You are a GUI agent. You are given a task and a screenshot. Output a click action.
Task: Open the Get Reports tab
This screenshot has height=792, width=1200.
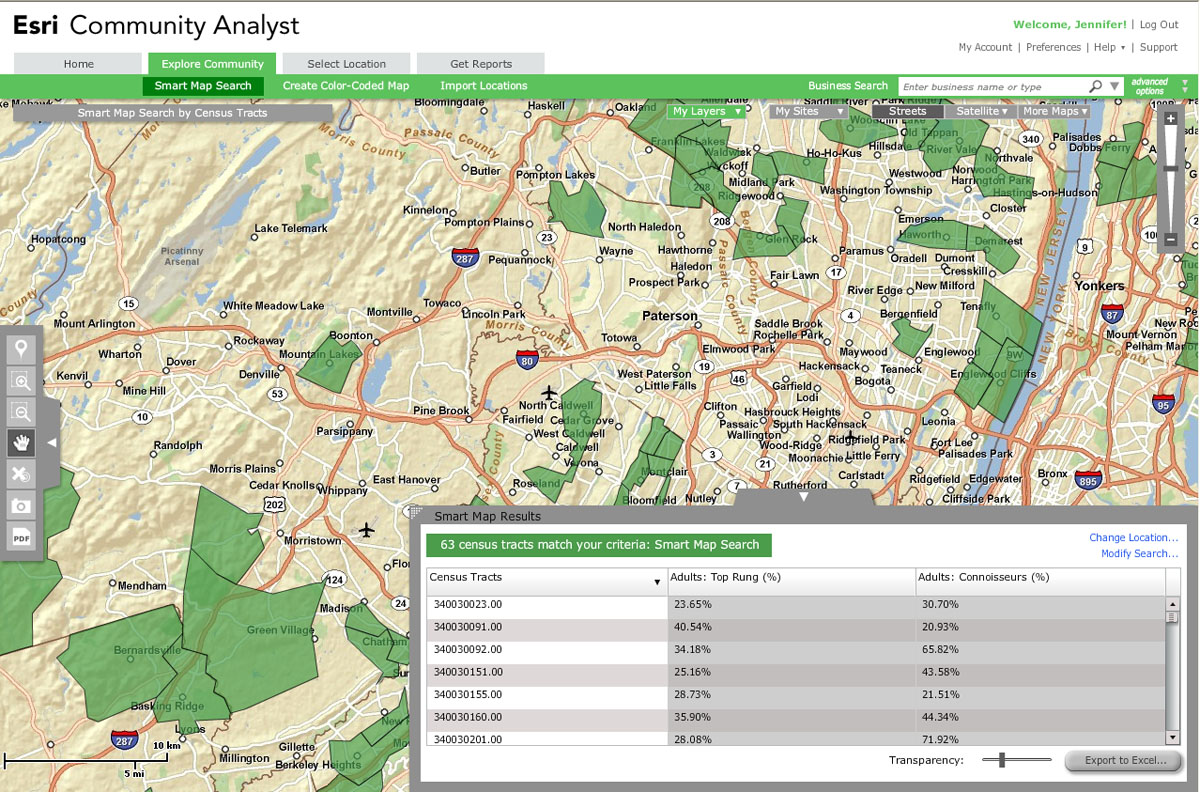(x=481, y=64)
